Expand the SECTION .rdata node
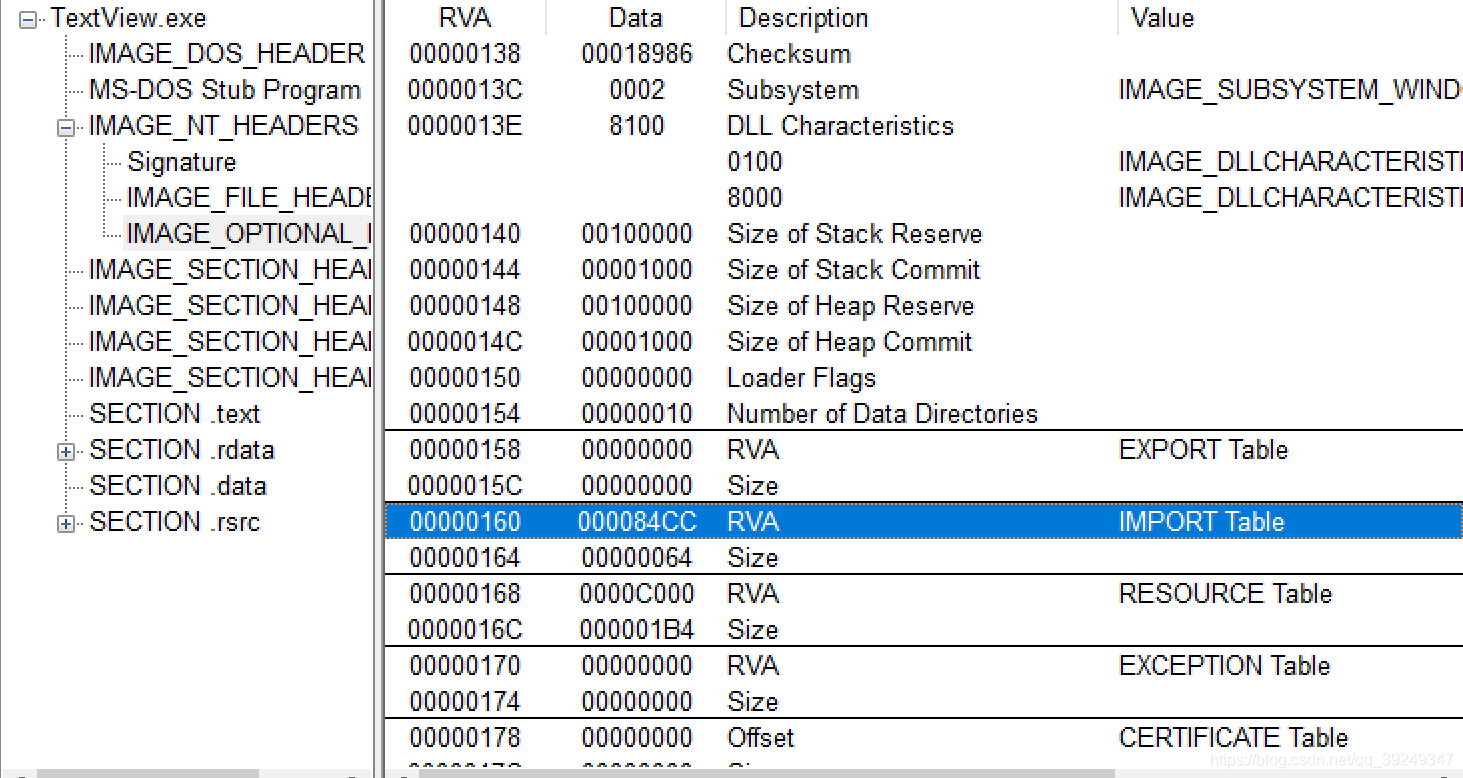The height and width of the screenshot is (778, 1463). point(66,451)
